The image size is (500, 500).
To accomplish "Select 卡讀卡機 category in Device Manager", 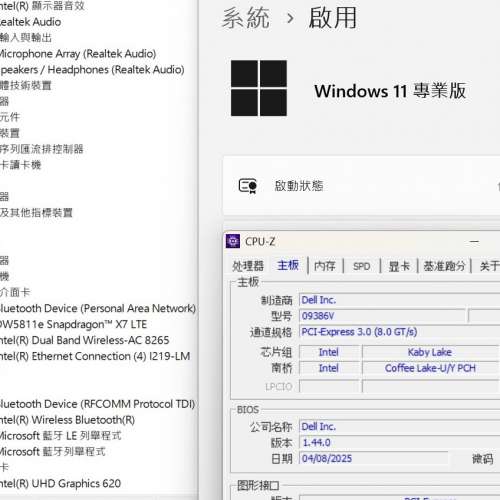I will point(20,165).
